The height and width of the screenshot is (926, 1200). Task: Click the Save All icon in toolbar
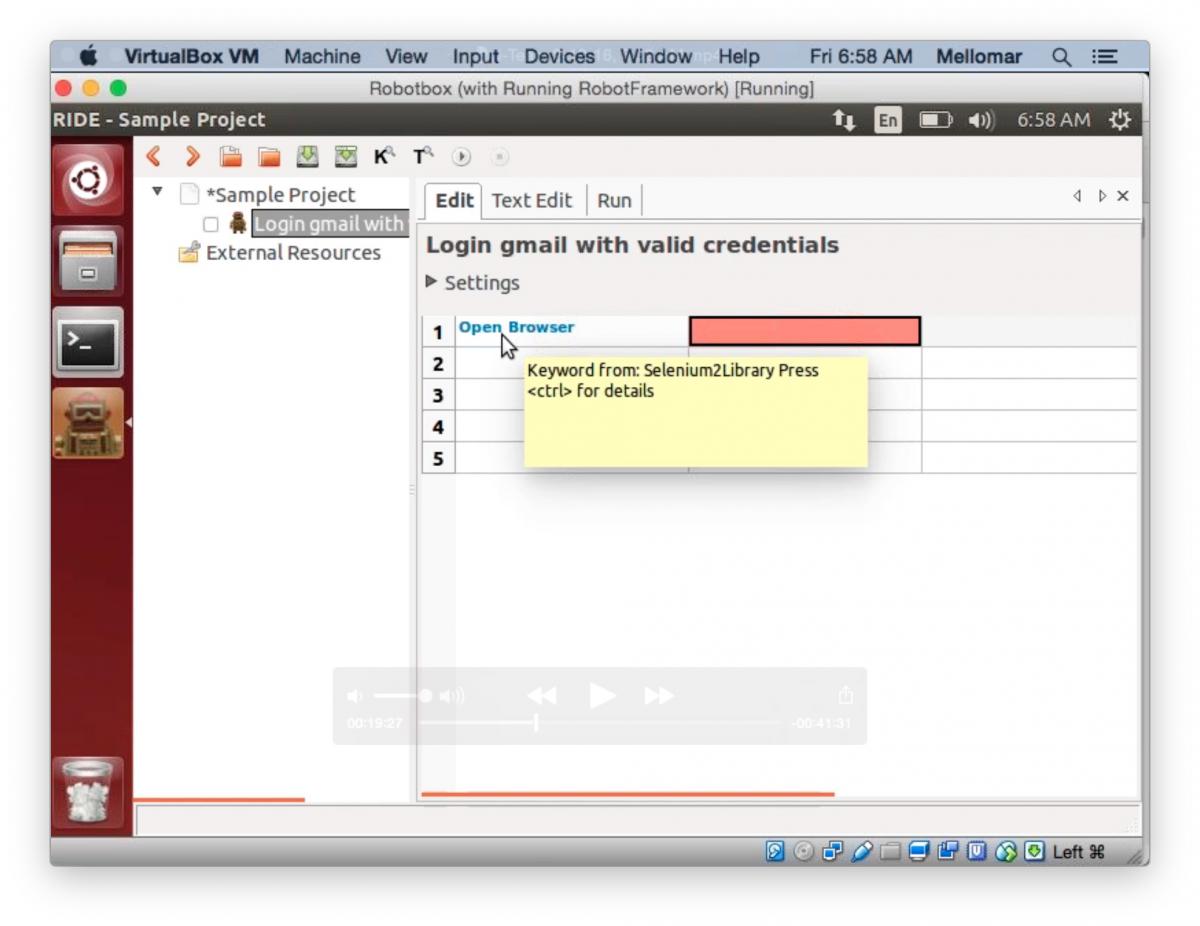coord(346,157)
